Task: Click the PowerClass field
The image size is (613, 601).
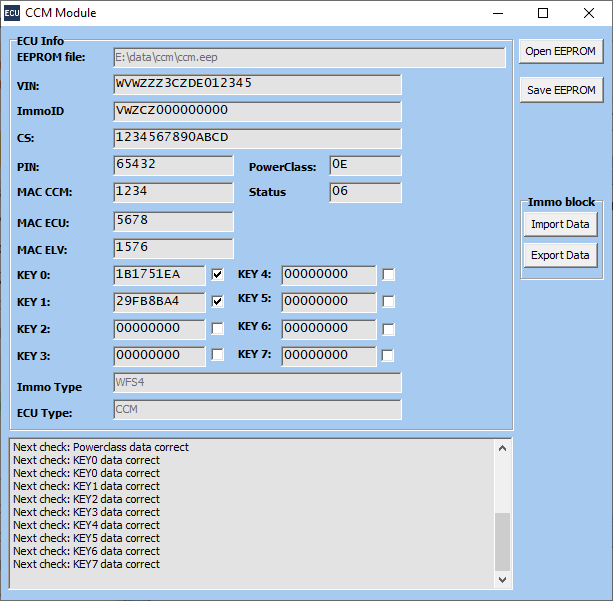Action: click(364, 165)
